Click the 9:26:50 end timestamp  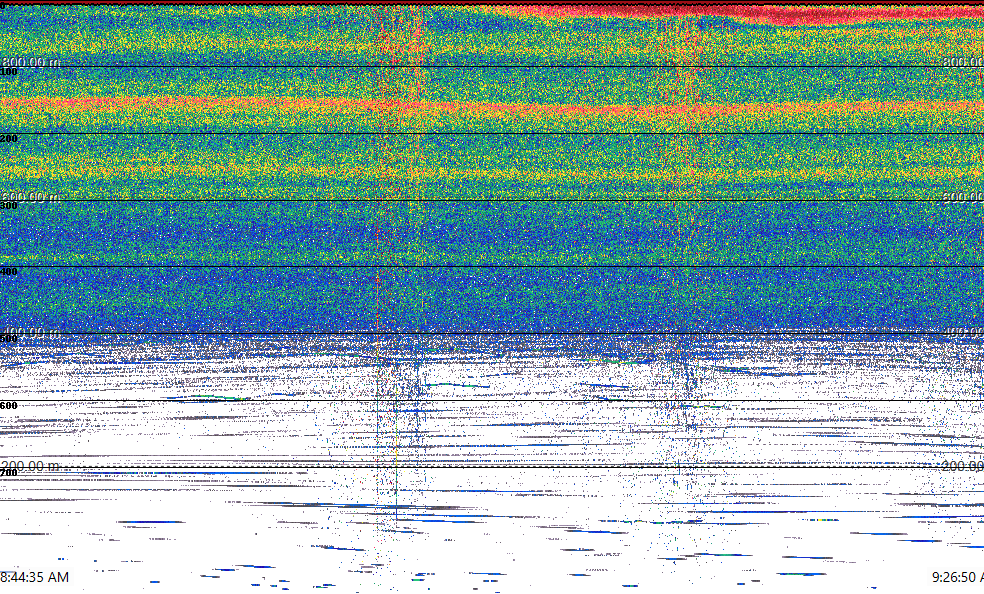(x=958, y=577)
